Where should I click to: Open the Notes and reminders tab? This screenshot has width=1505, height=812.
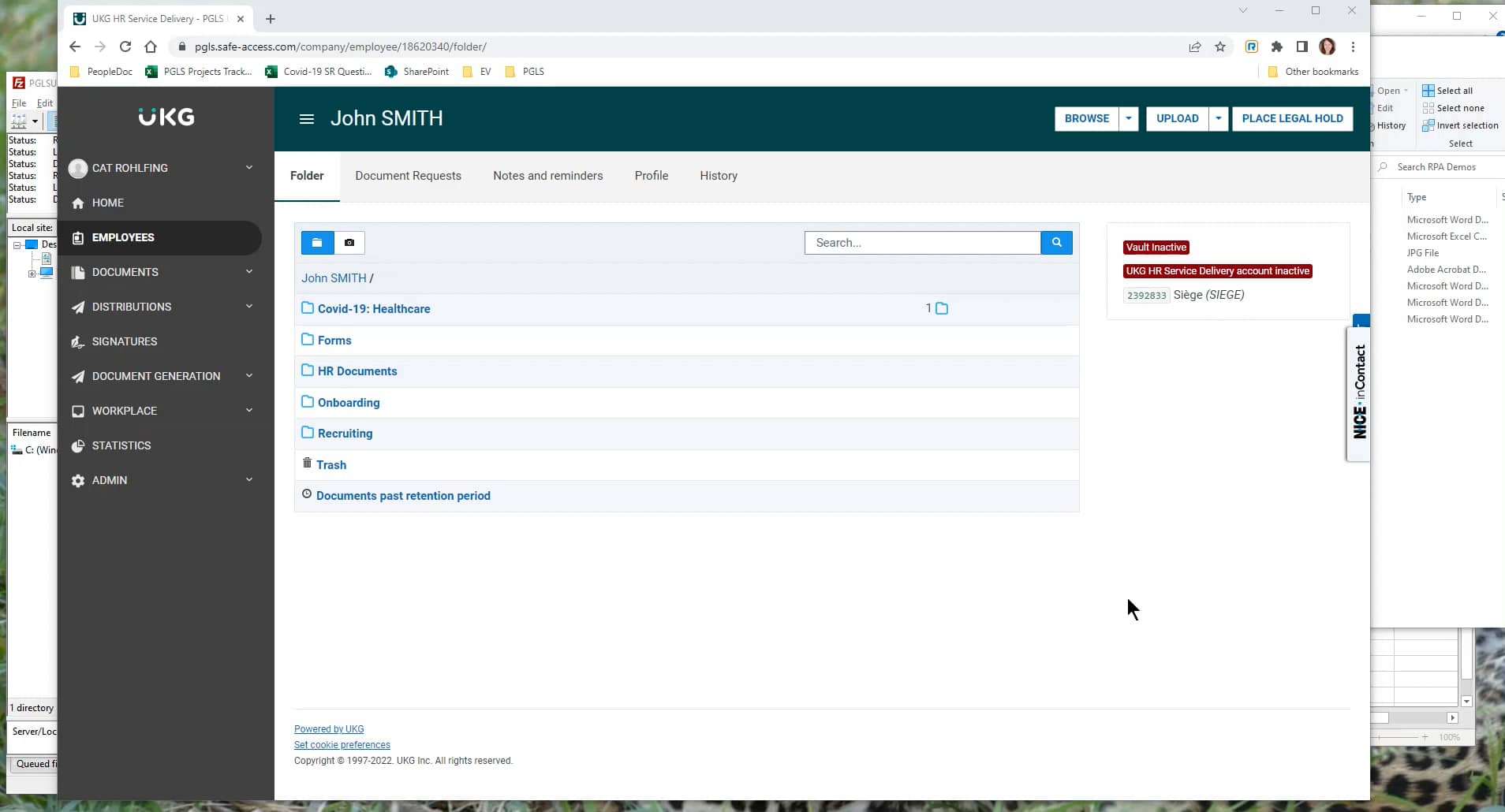pyautogui.click(x=547, y=176)
